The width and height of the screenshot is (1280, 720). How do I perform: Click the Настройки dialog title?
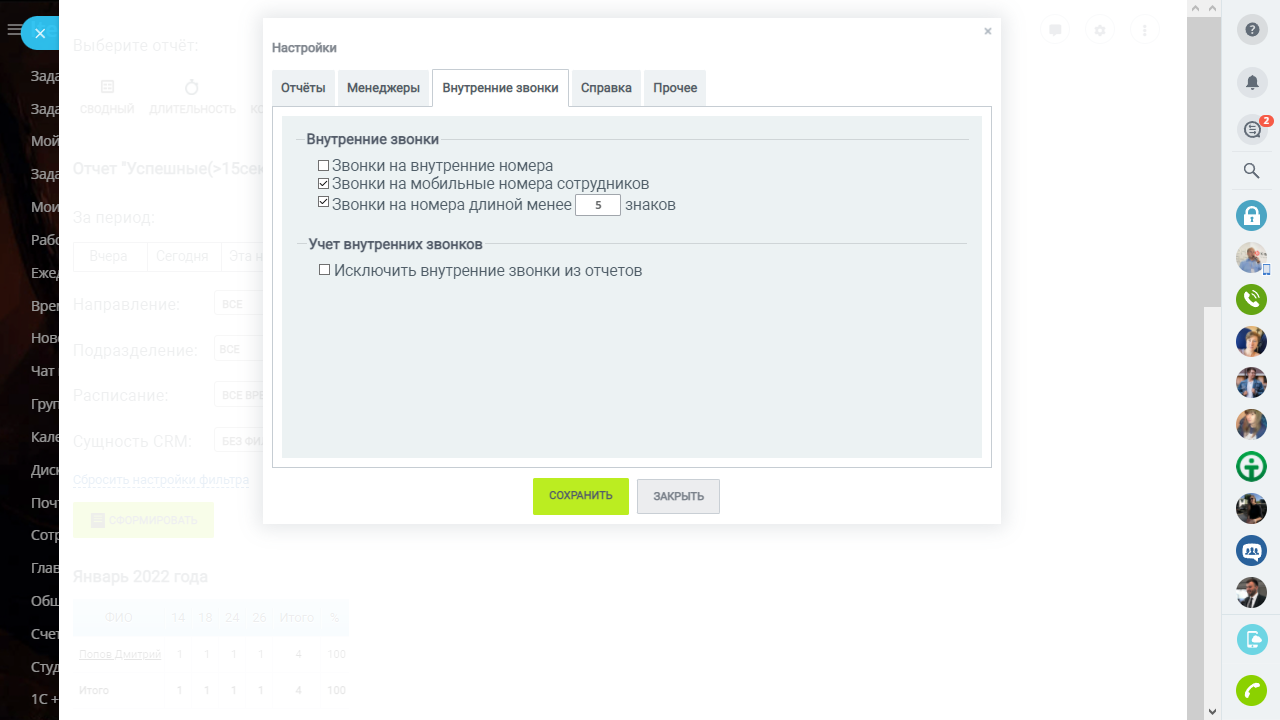[304, 48]
